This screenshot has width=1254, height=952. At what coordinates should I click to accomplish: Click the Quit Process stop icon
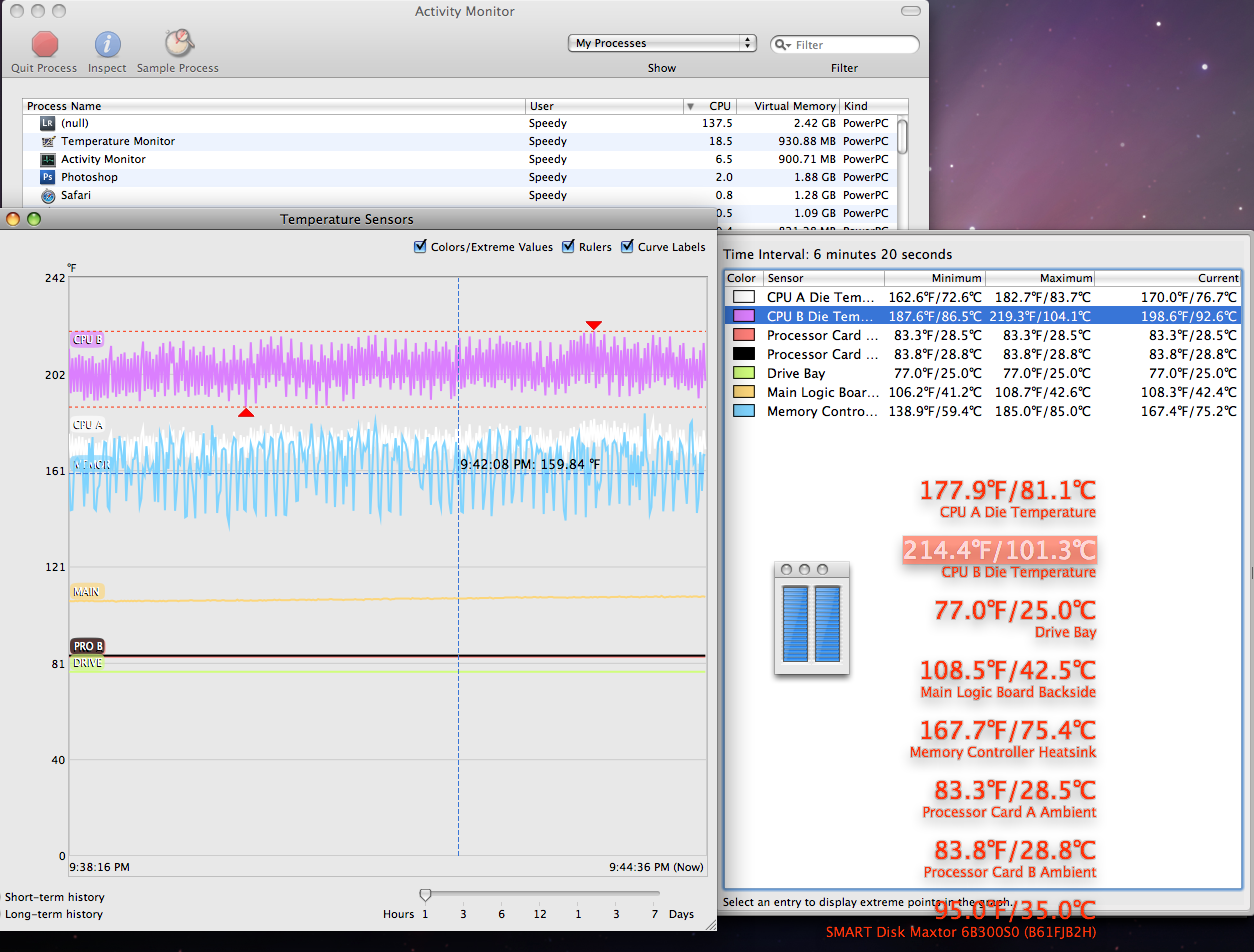point(44,44)
